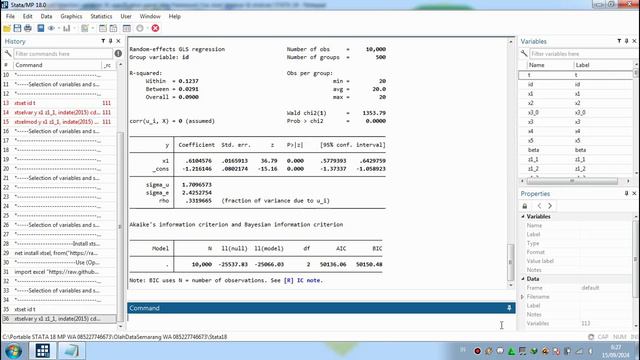Toggle the Properties lock icon
Screen dimensions: 640x360
[x=525, y=206]
